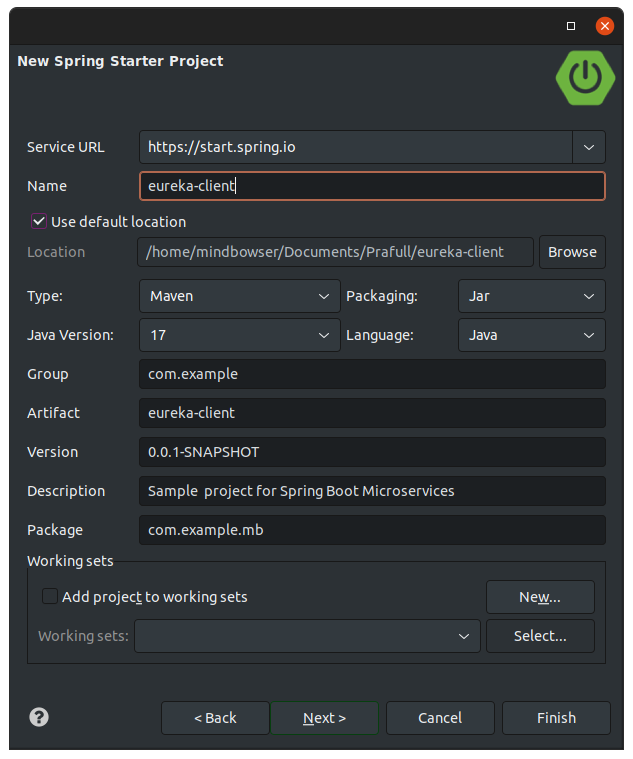Image resolution: width=633 pixels, height=759 pixels.
Task: Open the Type Maven dropdown
Action: (x=240, y=296)
